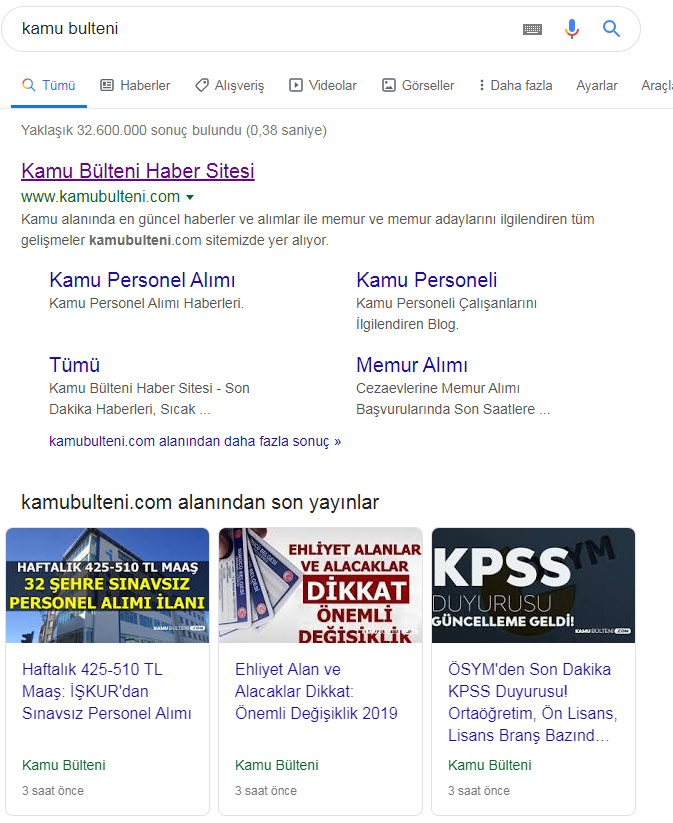Click 'Kamu Personel Alımı Haberleri.' description
Screen dimensions: 673x823
click(146, 303)
